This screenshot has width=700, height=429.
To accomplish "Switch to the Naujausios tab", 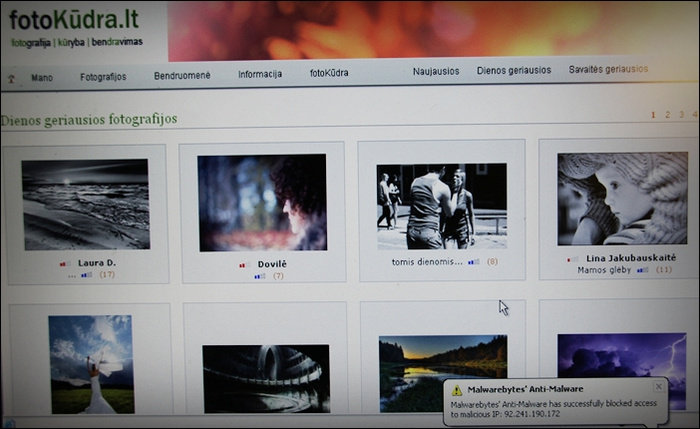I will [436, 71].
